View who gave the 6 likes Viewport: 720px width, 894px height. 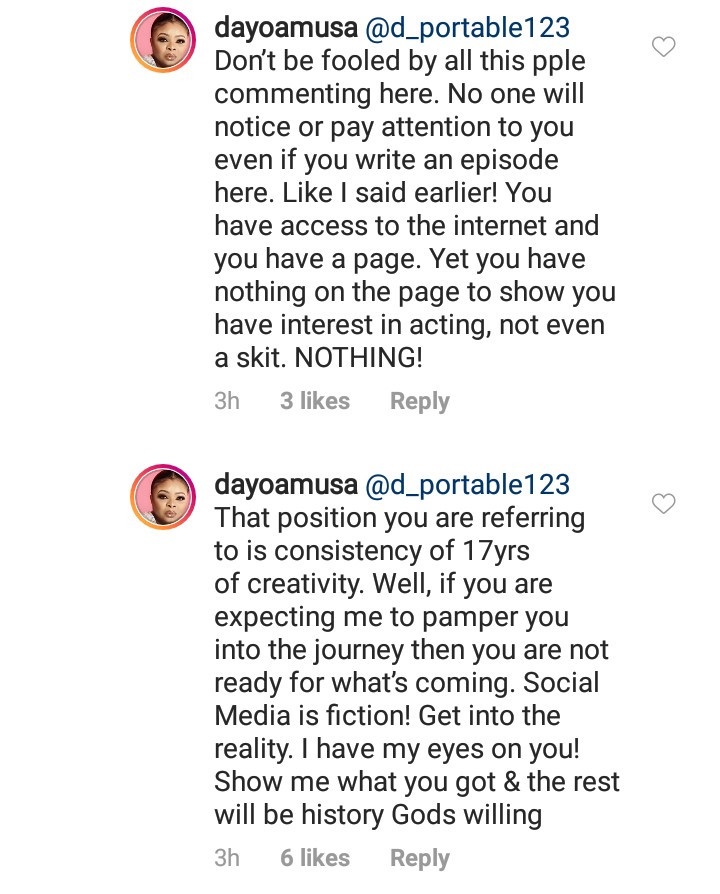tap(315, 858)
